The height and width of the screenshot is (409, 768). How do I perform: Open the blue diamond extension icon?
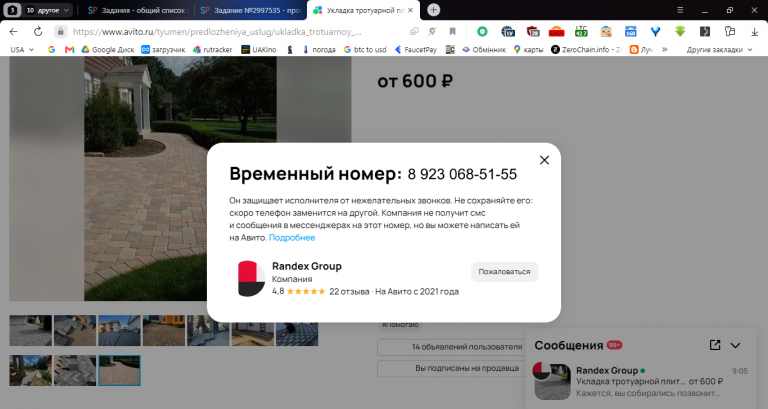coord(655,31)
